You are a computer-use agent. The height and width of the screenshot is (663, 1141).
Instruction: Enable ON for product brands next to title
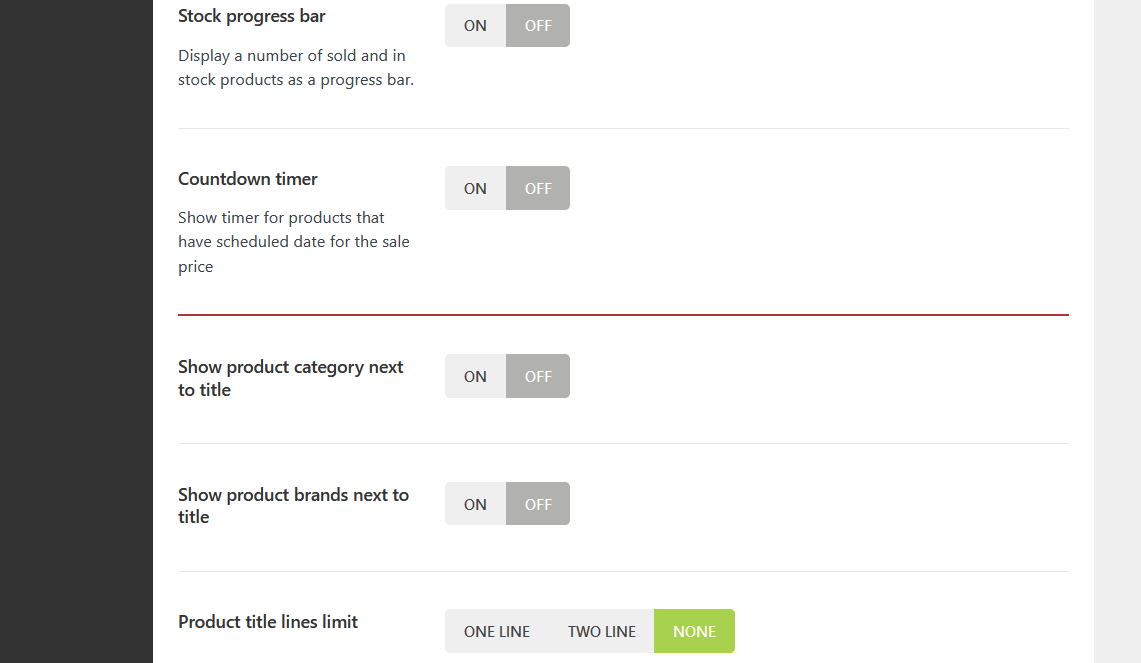point(475,504)
